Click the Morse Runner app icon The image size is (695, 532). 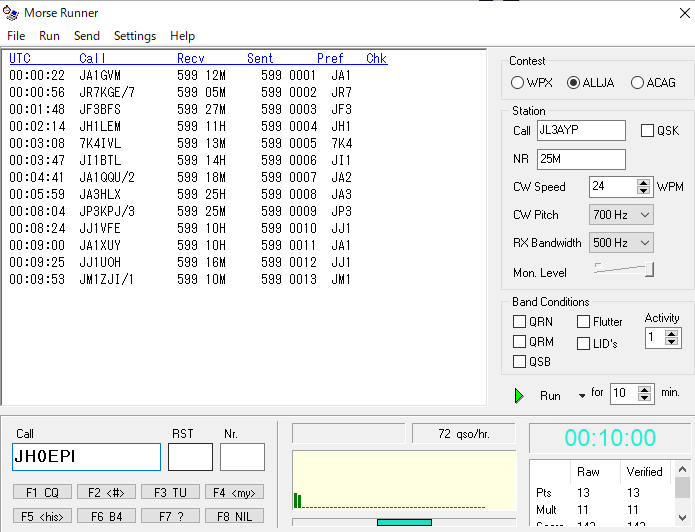pyautogui.click(x=11, y=13)
